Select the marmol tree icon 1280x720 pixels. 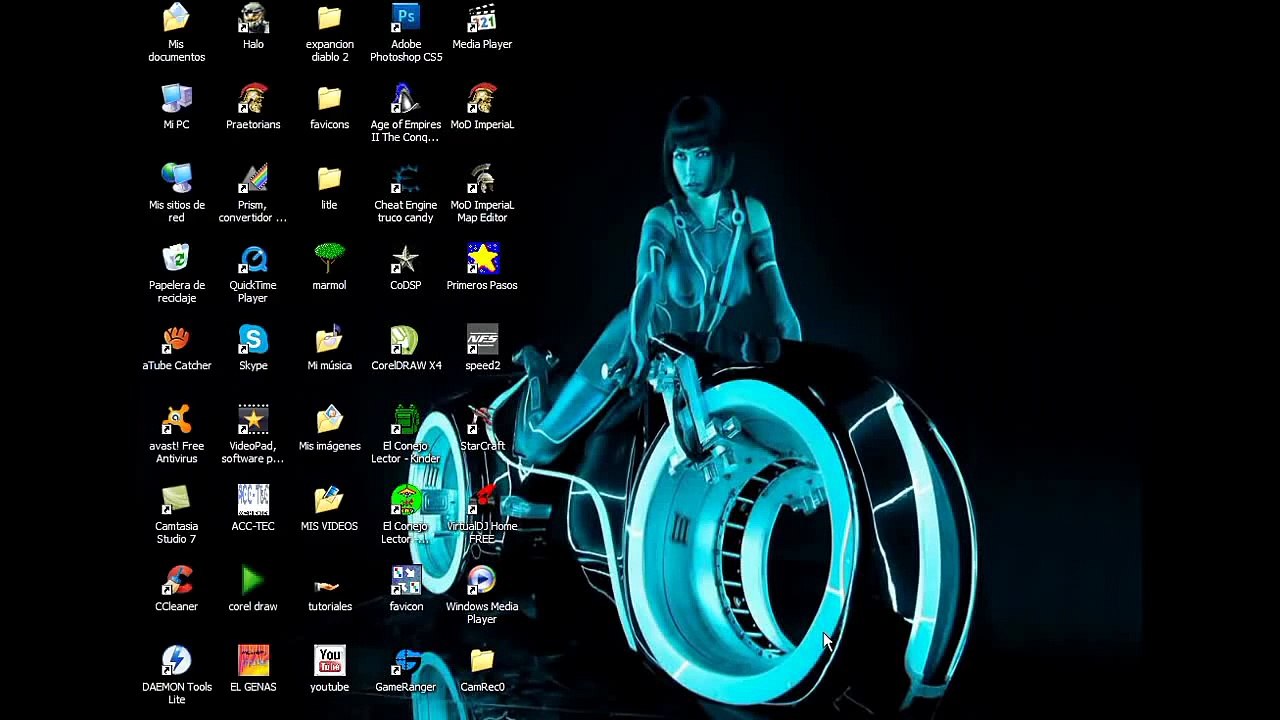(x=329, y=258)
